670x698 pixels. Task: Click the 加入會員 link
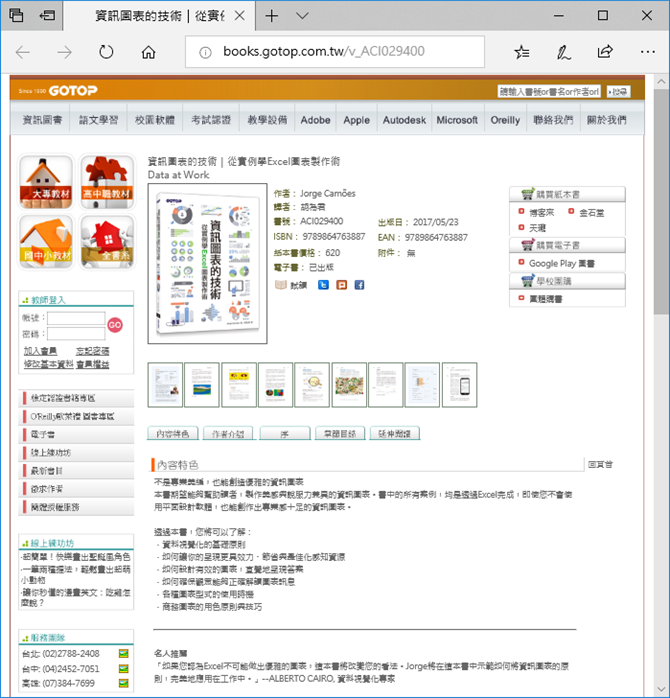coord(41,351)
